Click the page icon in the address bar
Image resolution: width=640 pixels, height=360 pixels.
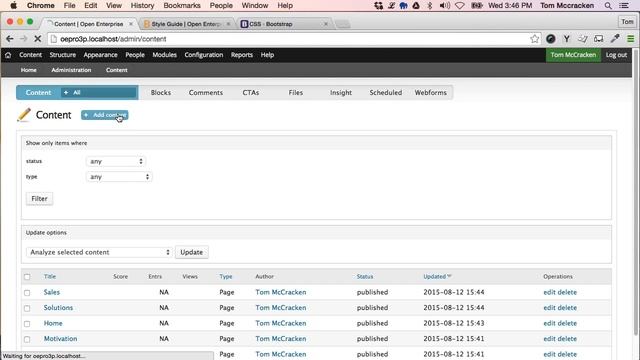click(x=53, y=39)
